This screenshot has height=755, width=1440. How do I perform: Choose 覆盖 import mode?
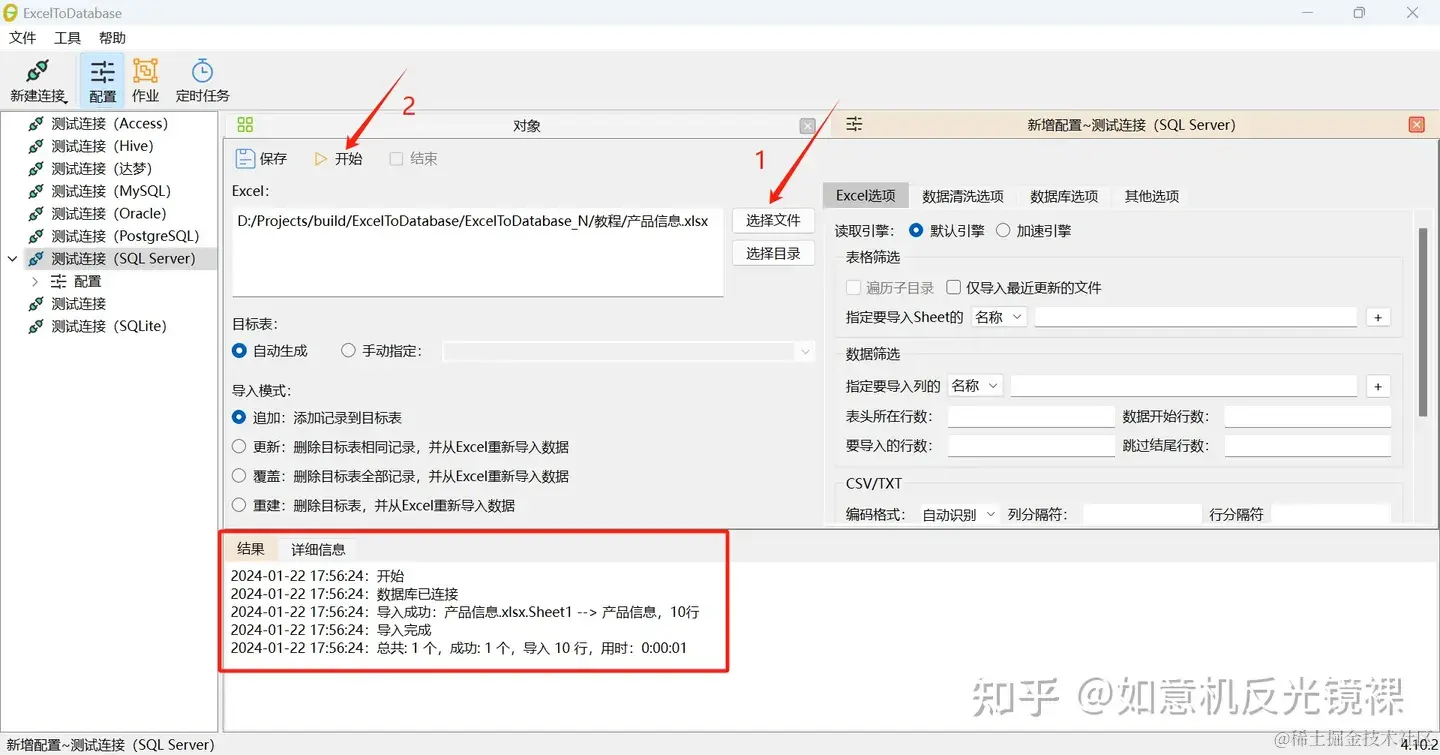tap(239, 476)
